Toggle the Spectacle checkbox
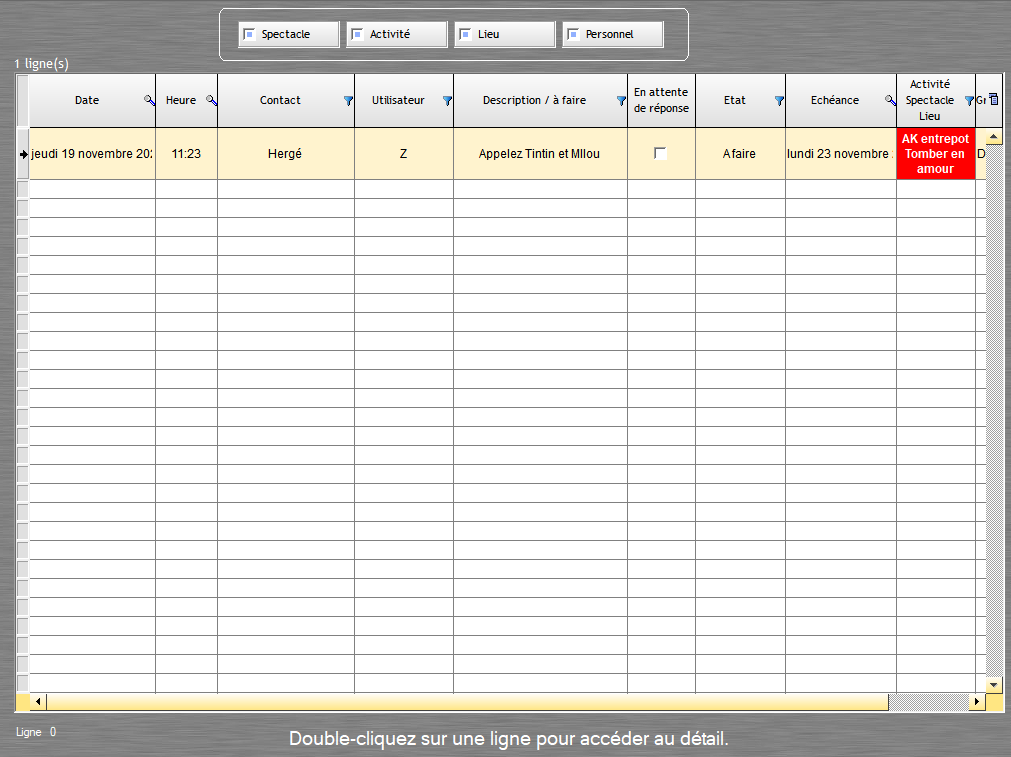Screen dimensions: 1011x757 (249, 34)
